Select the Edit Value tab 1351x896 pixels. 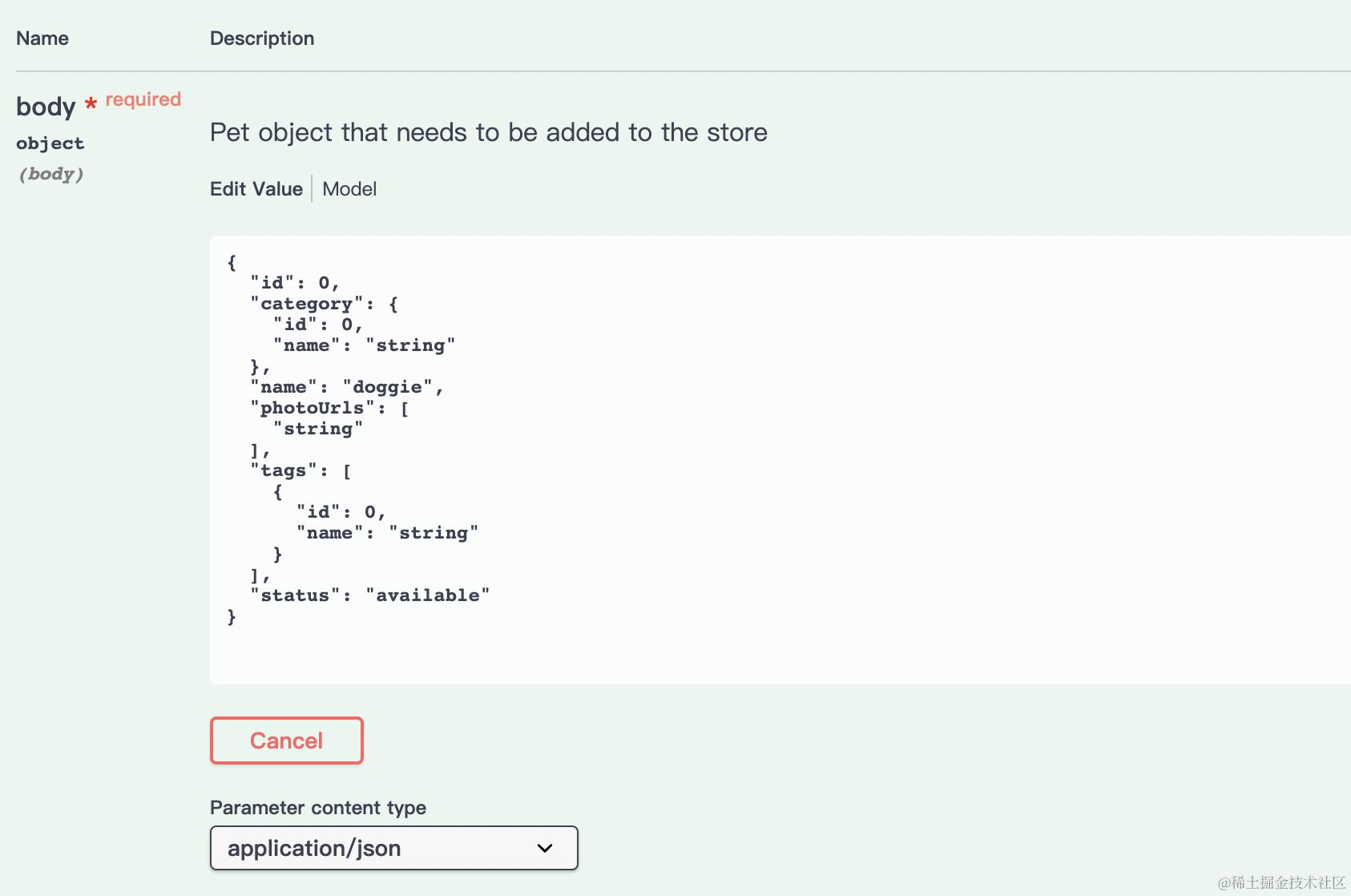(x=256, y=189)
